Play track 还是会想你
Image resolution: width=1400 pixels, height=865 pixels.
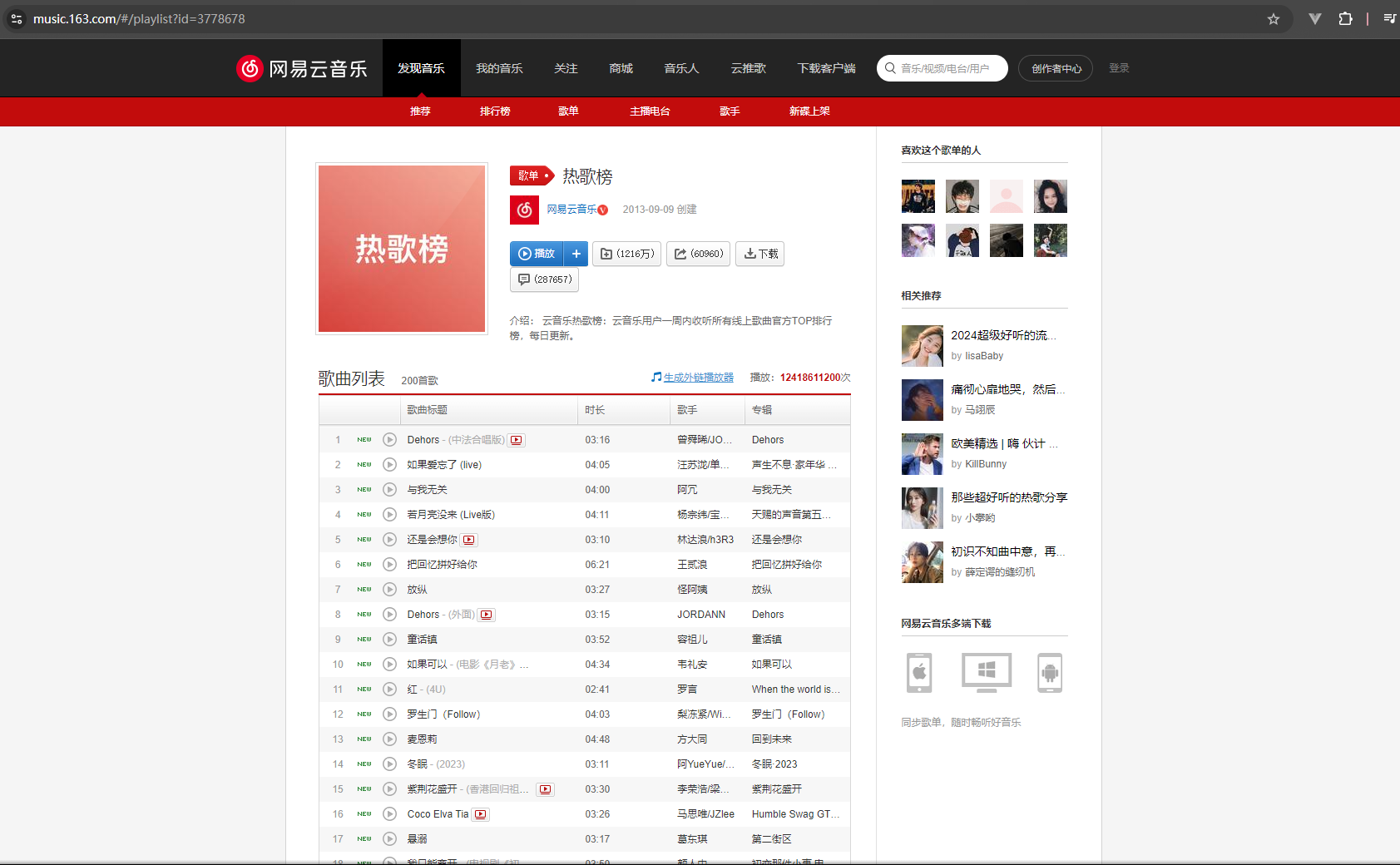pyautogui.click(x=389, y=540)
